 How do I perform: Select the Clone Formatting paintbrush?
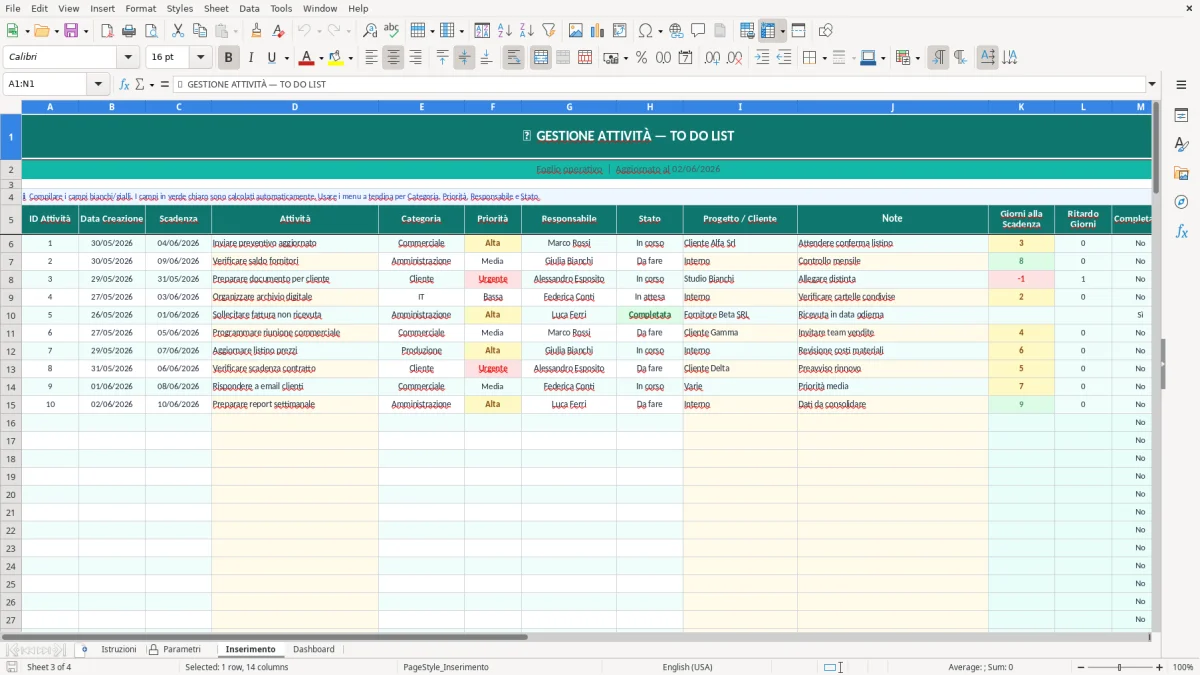(256, 31)
